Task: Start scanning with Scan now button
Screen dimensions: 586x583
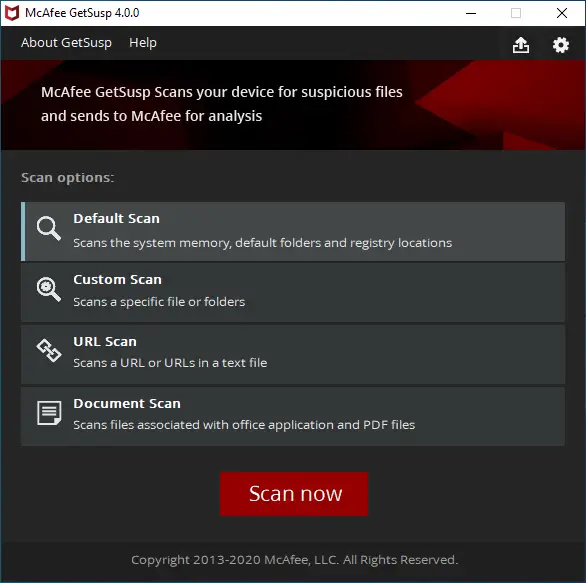Action: click(294, 494)
